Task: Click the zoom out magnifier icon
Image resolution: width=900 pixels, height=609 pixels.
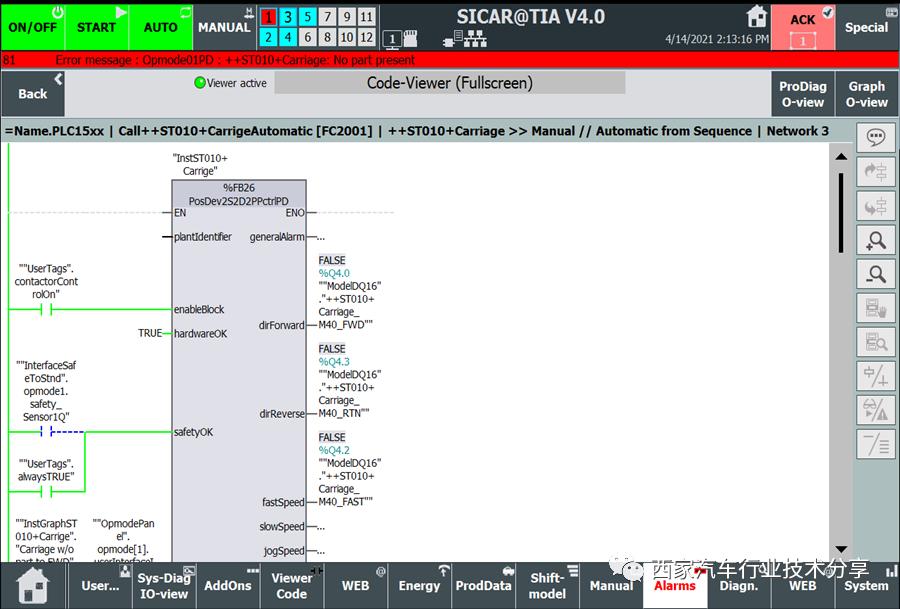Action: [x=876, y=274]
